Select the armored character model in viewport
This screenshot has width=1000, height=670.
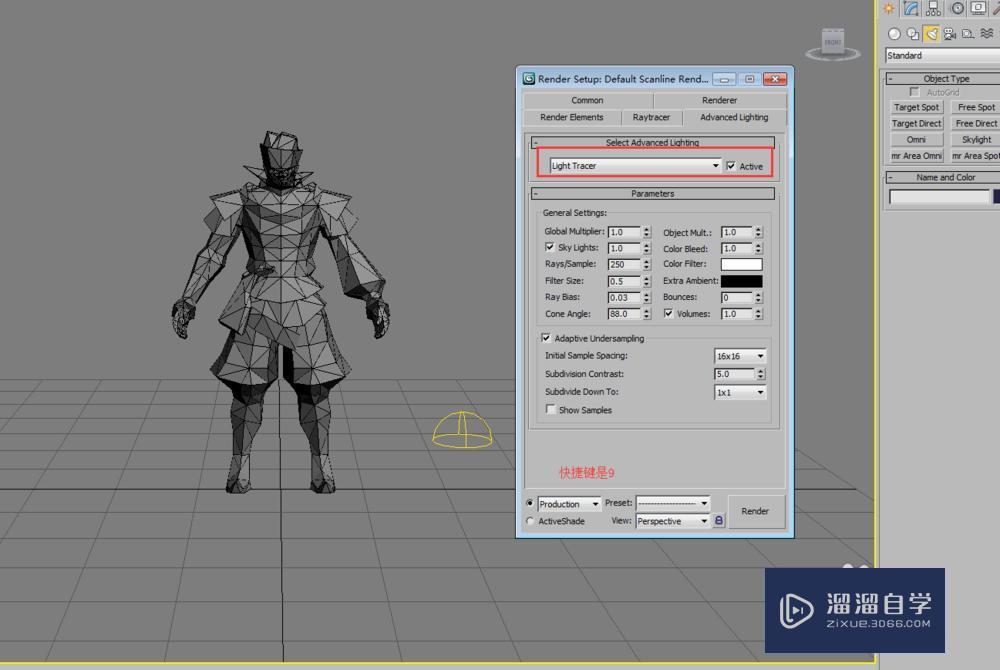(281, 312)
